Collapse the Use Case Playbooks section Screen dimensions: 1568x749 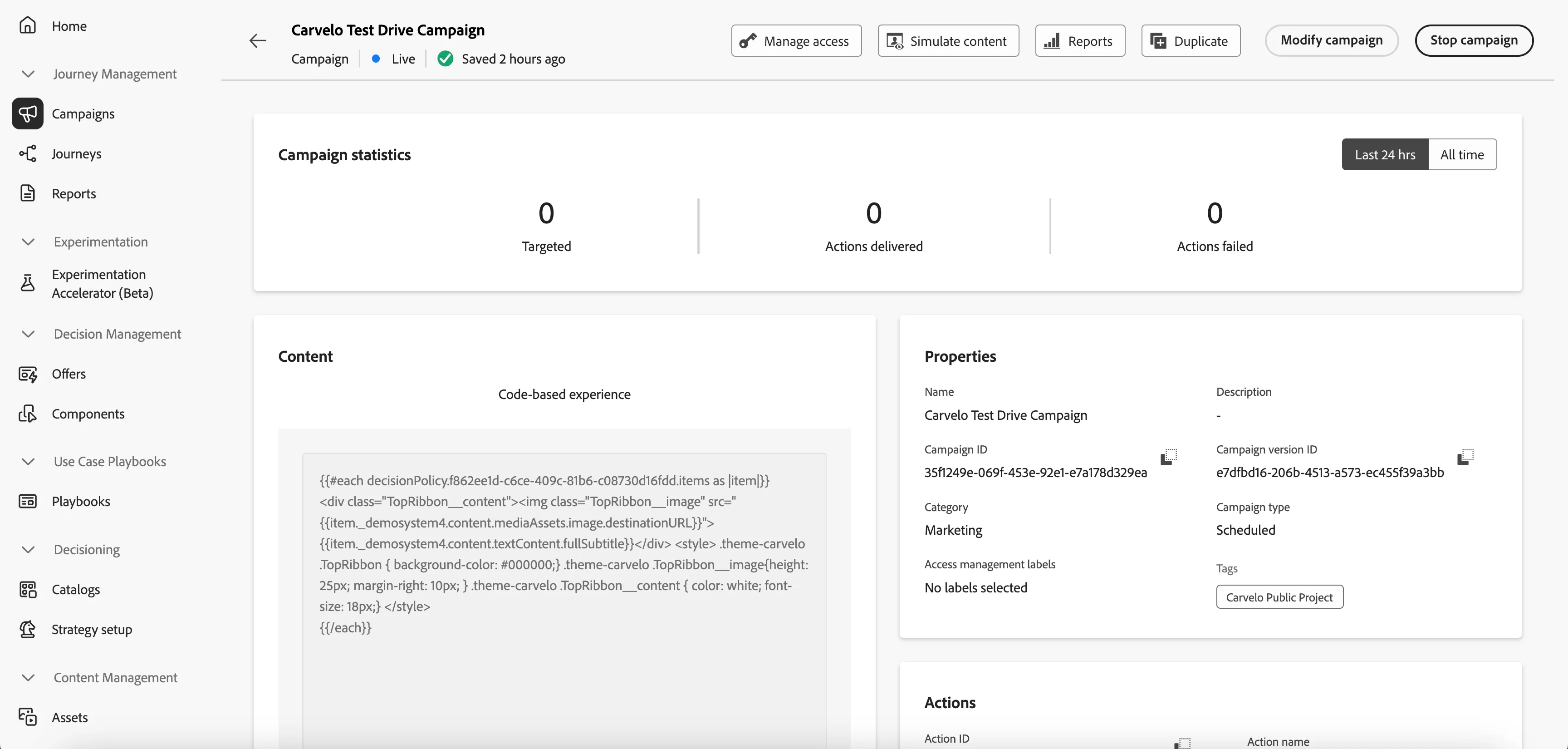point(28,462)
